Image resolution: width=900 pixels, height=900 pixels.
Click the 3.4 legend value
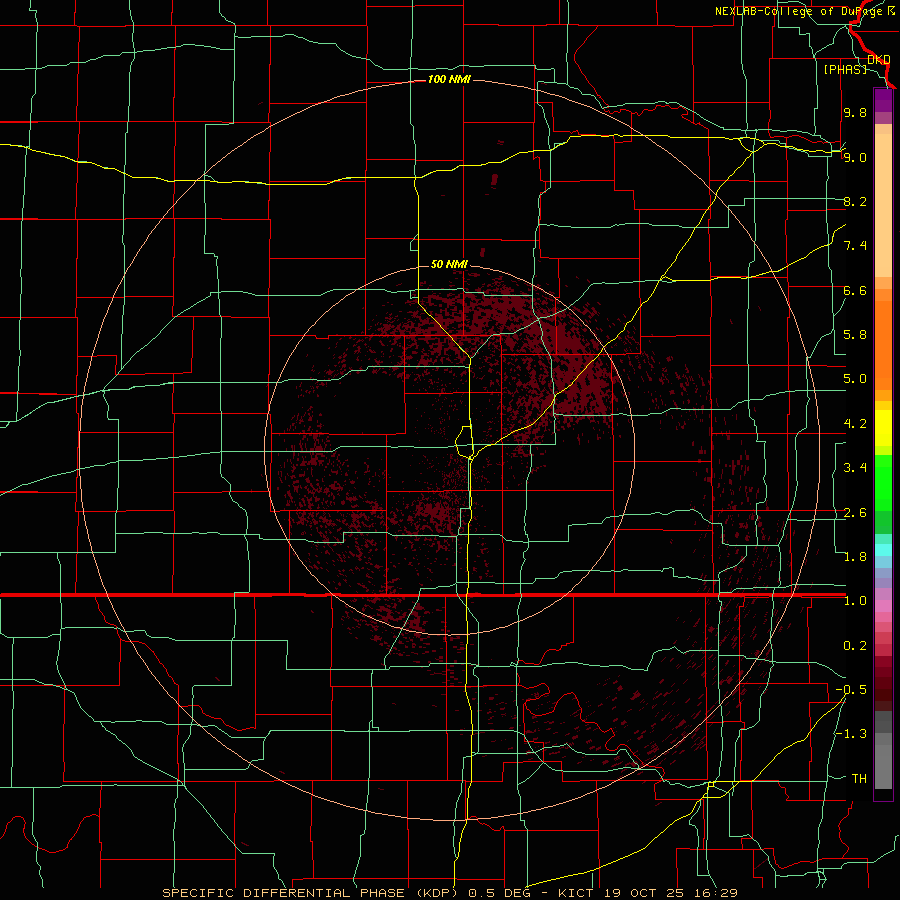coord(855,468)
